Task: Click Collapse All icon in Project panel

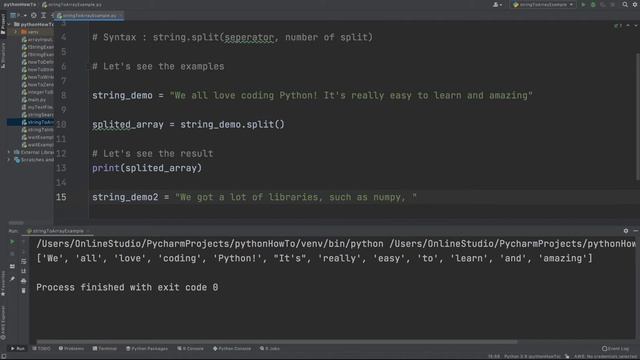Action: point(43,16)
